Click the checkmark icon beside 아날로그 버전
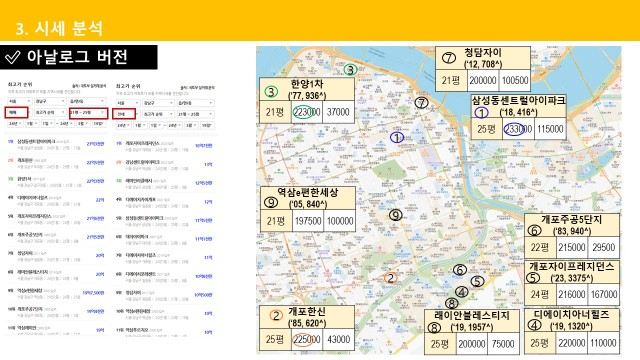The image size is (640, 360). tap(13, 58)
